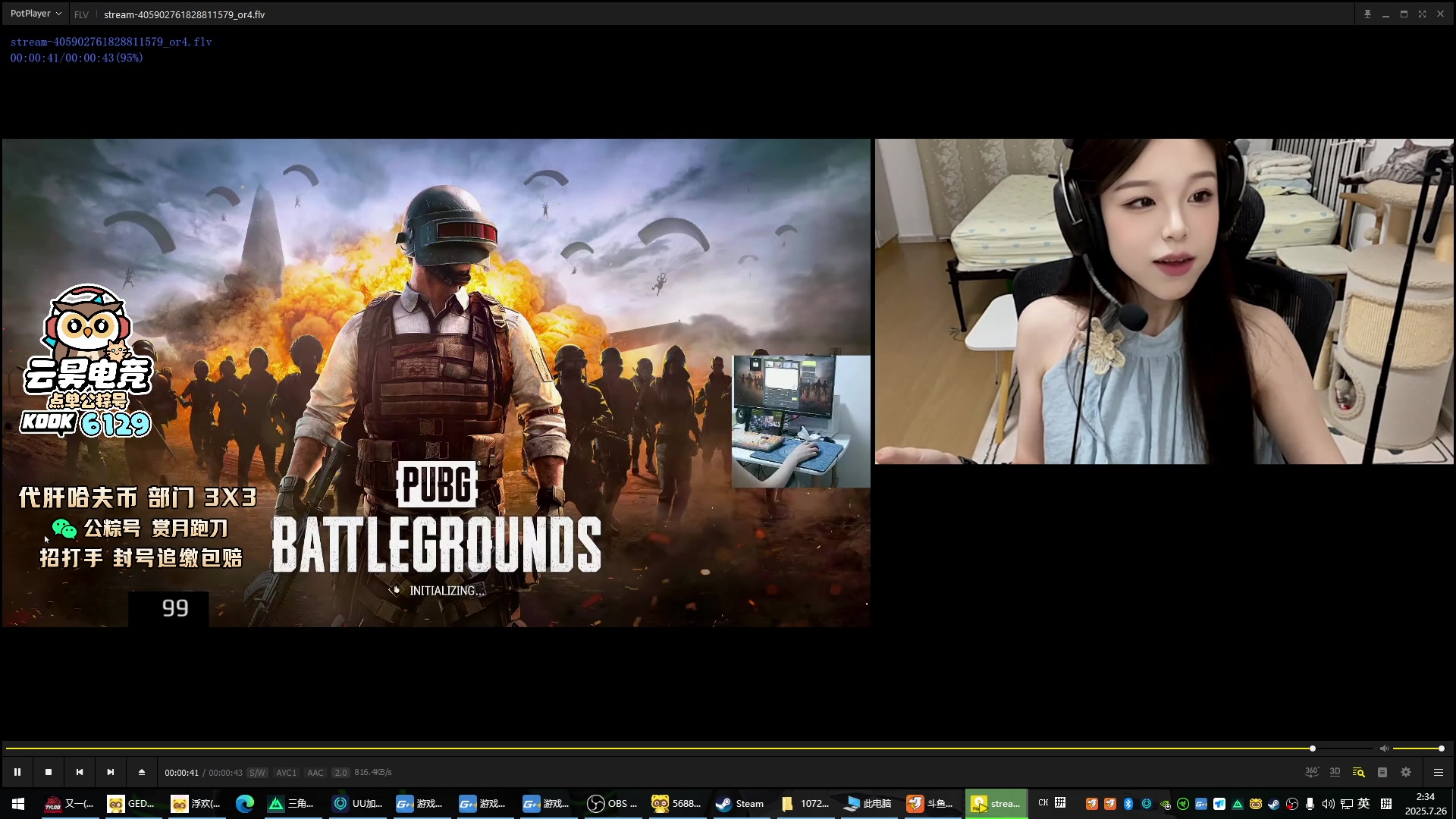Click the 00:00:41 elapsed time display

(181, 773)
